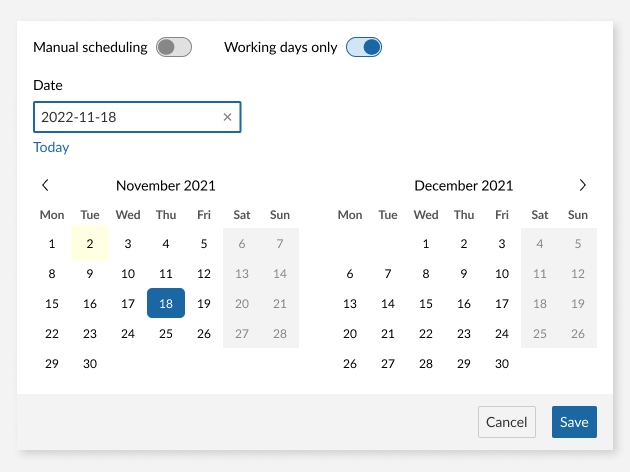The image size is (630, 472).
Task: Select November 25 in the calendar
Action: click(x=166, y=334)
